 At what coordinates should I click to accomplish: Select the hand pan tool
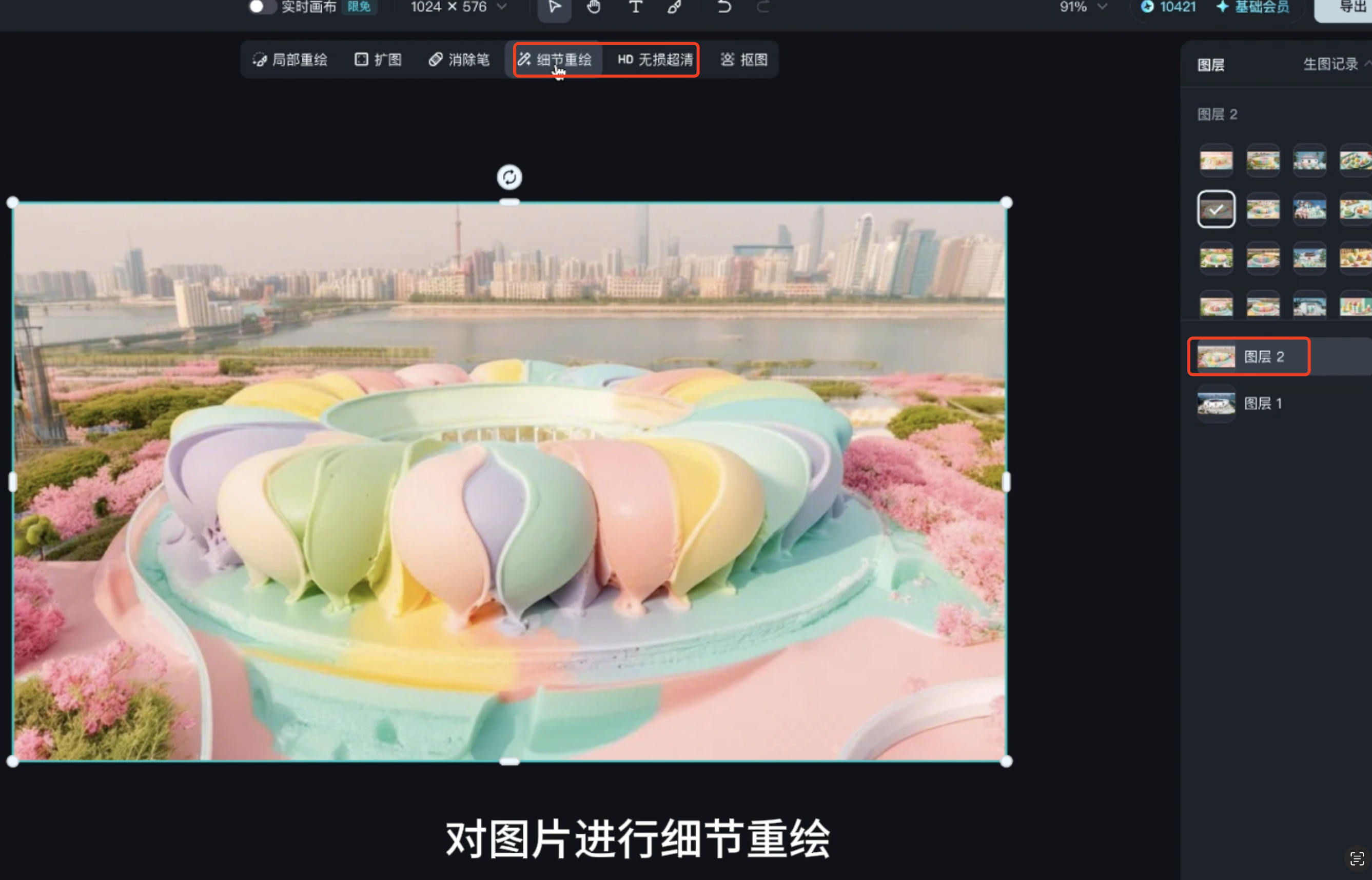[594, 7]
